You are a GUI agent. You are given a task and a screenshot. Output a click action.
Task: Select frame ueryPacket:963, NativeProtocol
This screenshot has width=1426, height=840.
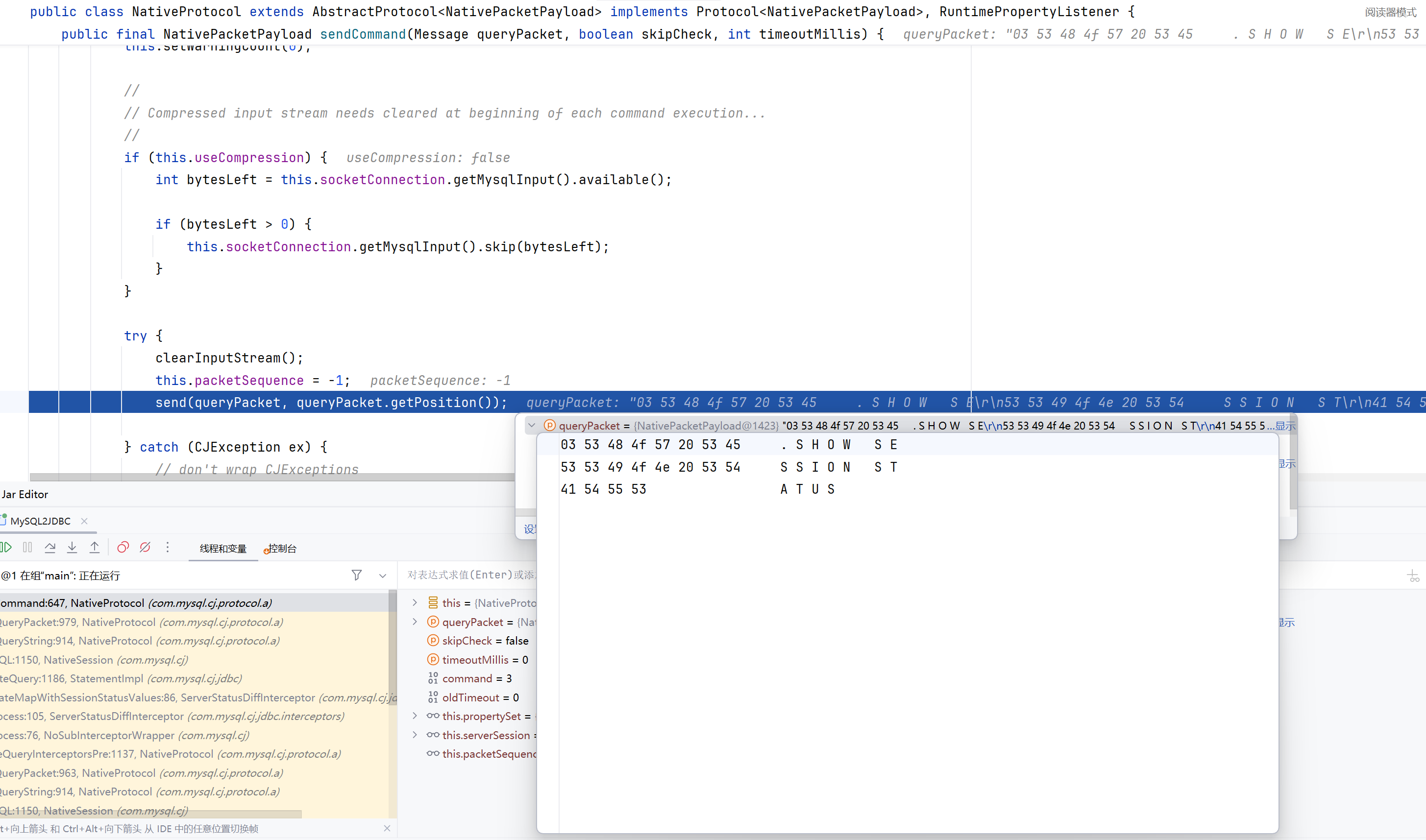coord(195,772)
